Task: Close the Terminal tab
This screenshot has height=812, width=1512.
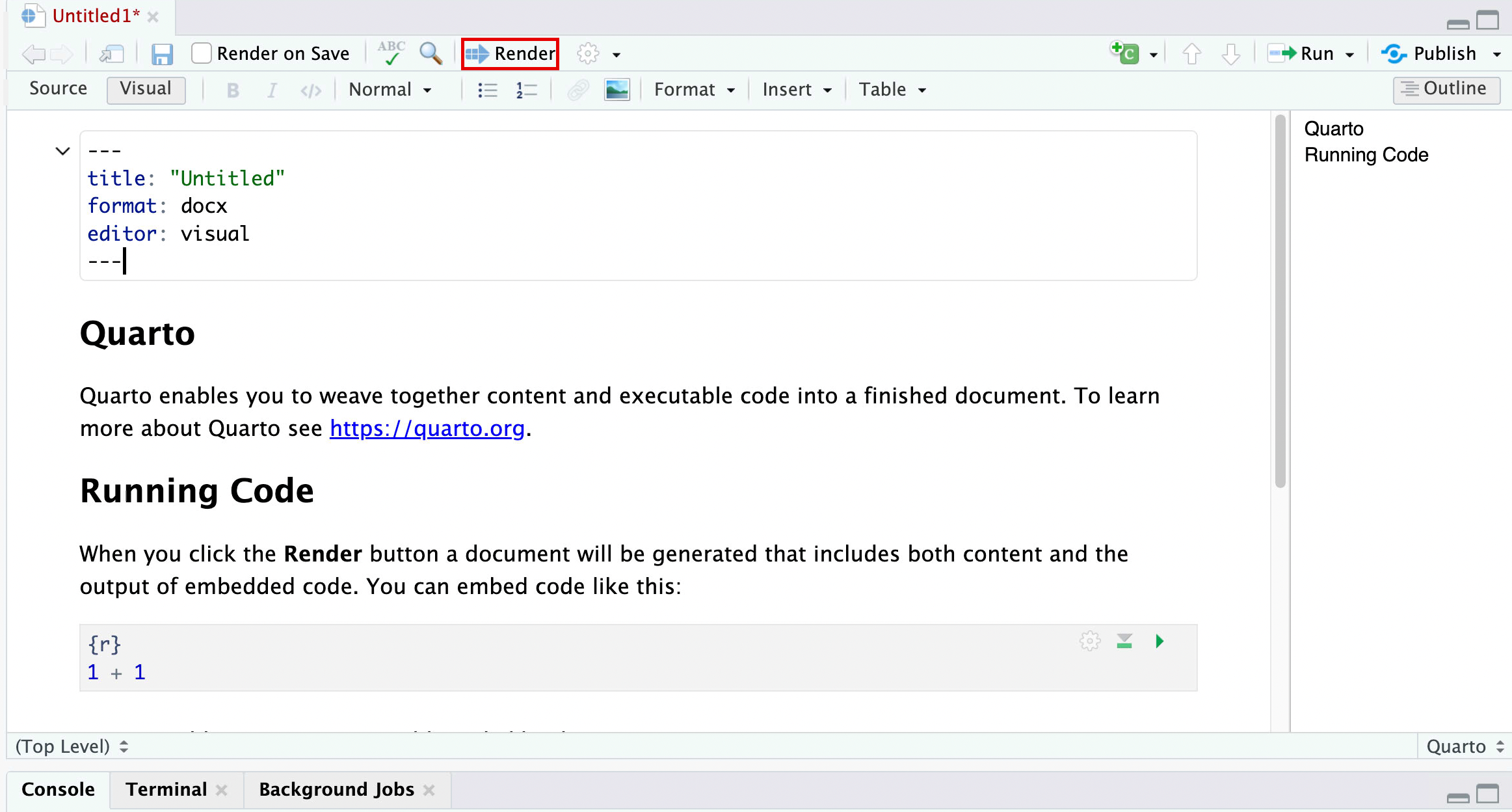Action: pyautogui.click(x=222, y=791)
